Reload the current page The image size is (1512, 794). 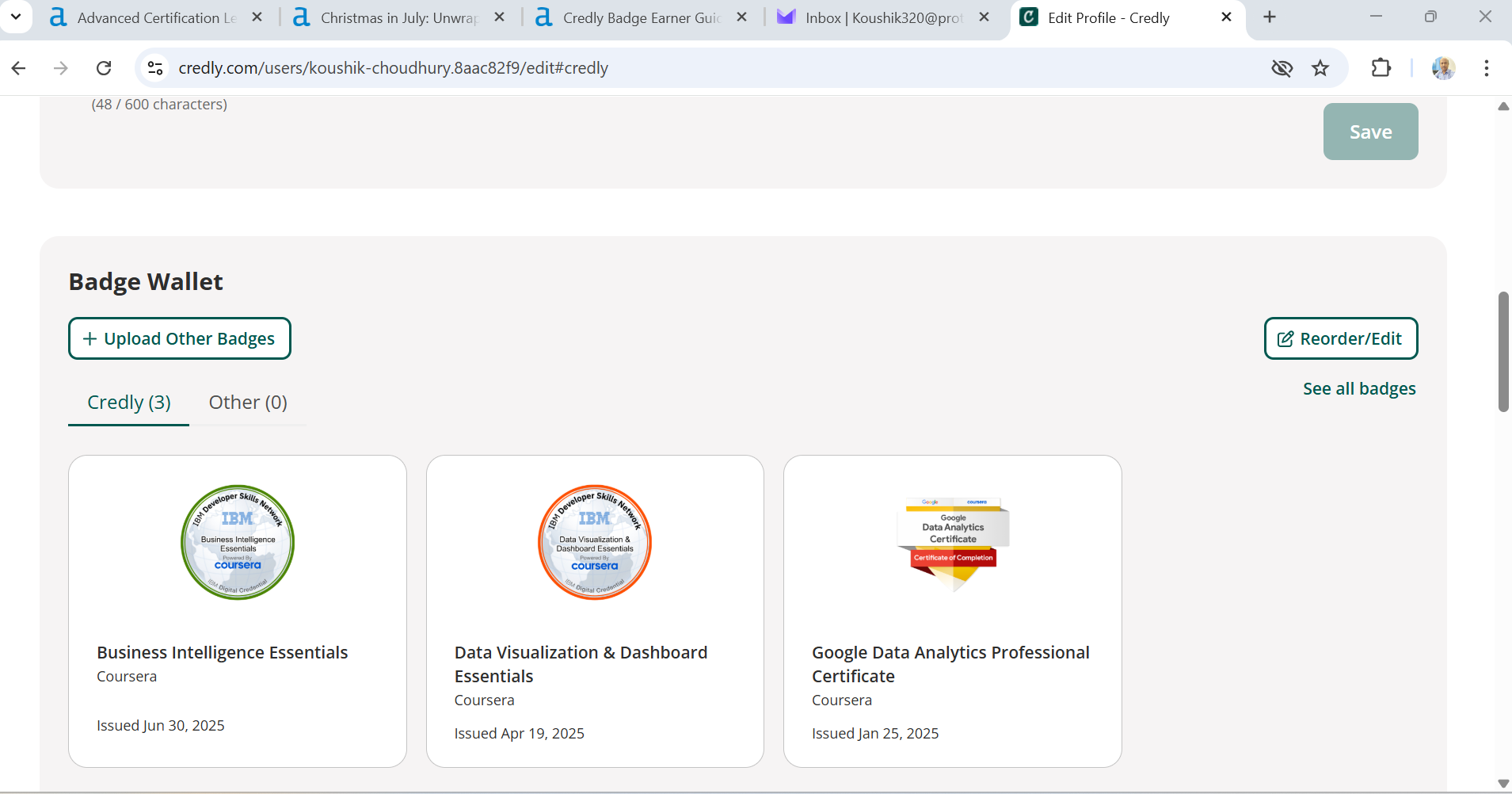[x=103, y=68]
